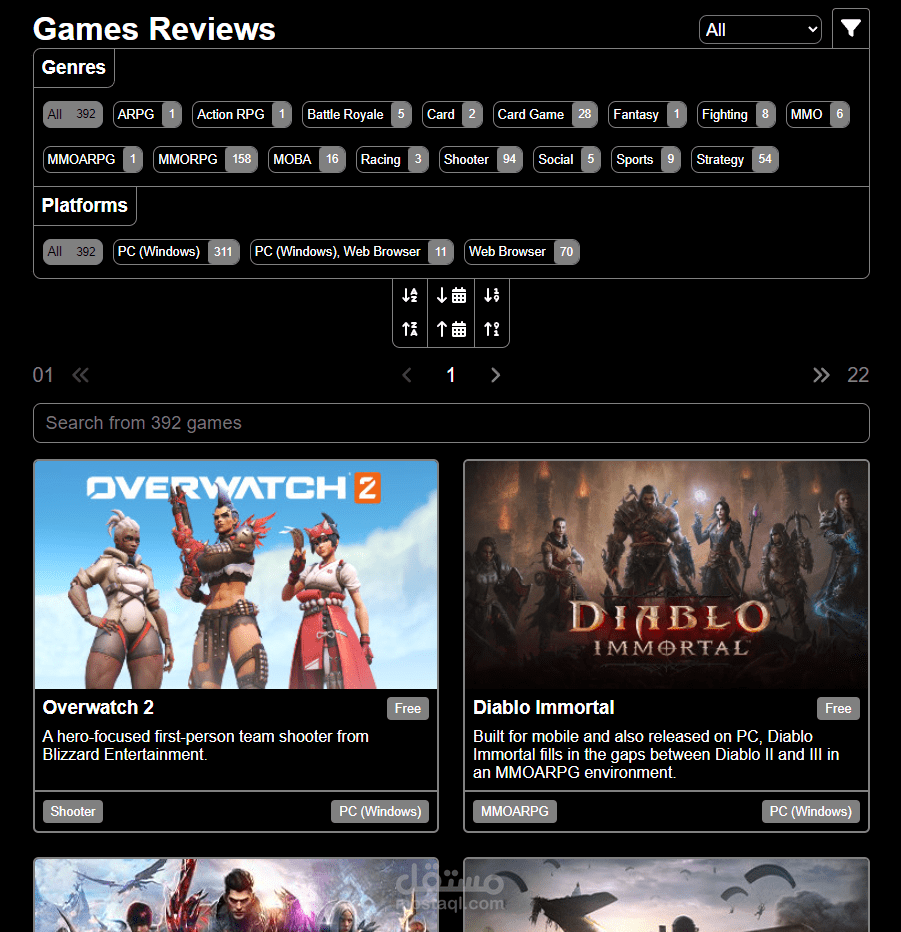Open the Genres tab header
The width and height of the screenshot is (901, 932).
point(74,67)
